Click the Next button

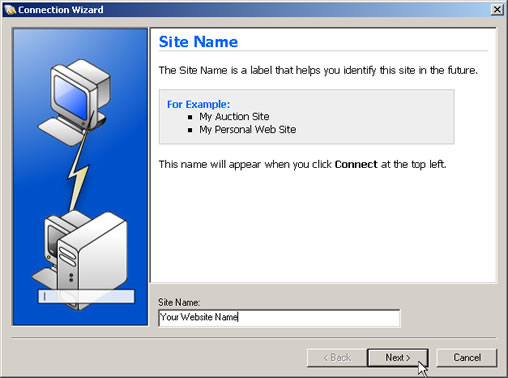[x=398, y=358]
